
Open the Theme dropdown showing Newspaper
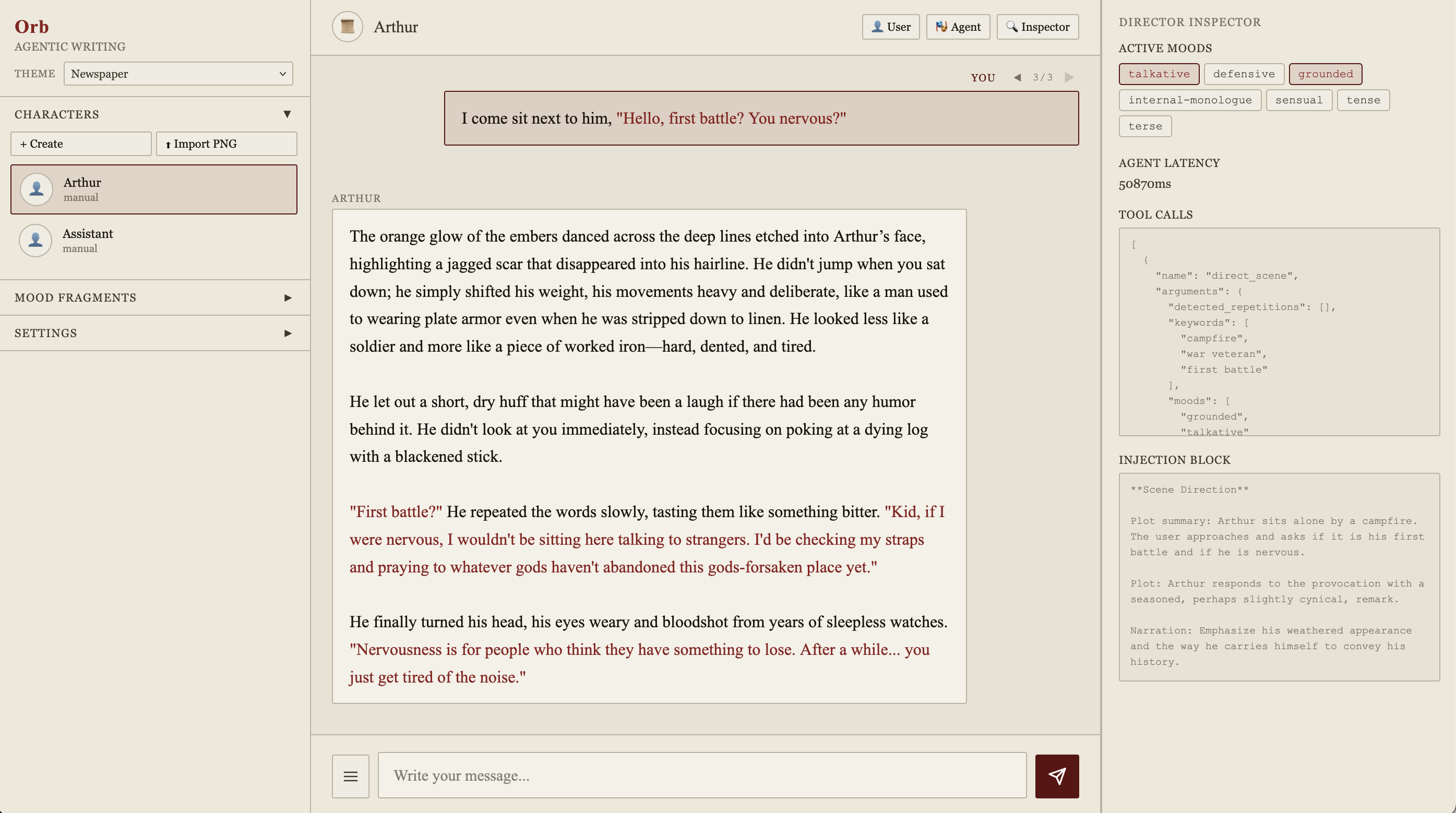click(178, 74)
